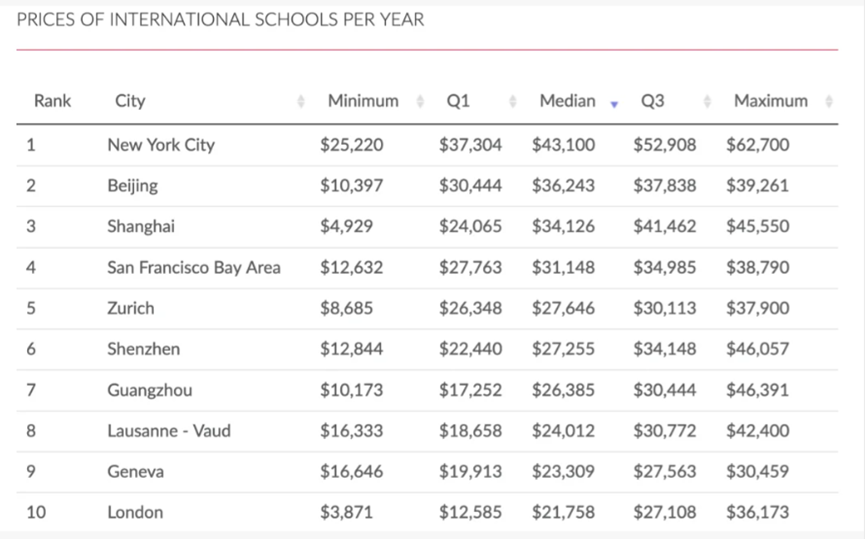Click the Zurich city name
865x539 pixels.
(x=131, y=308)
